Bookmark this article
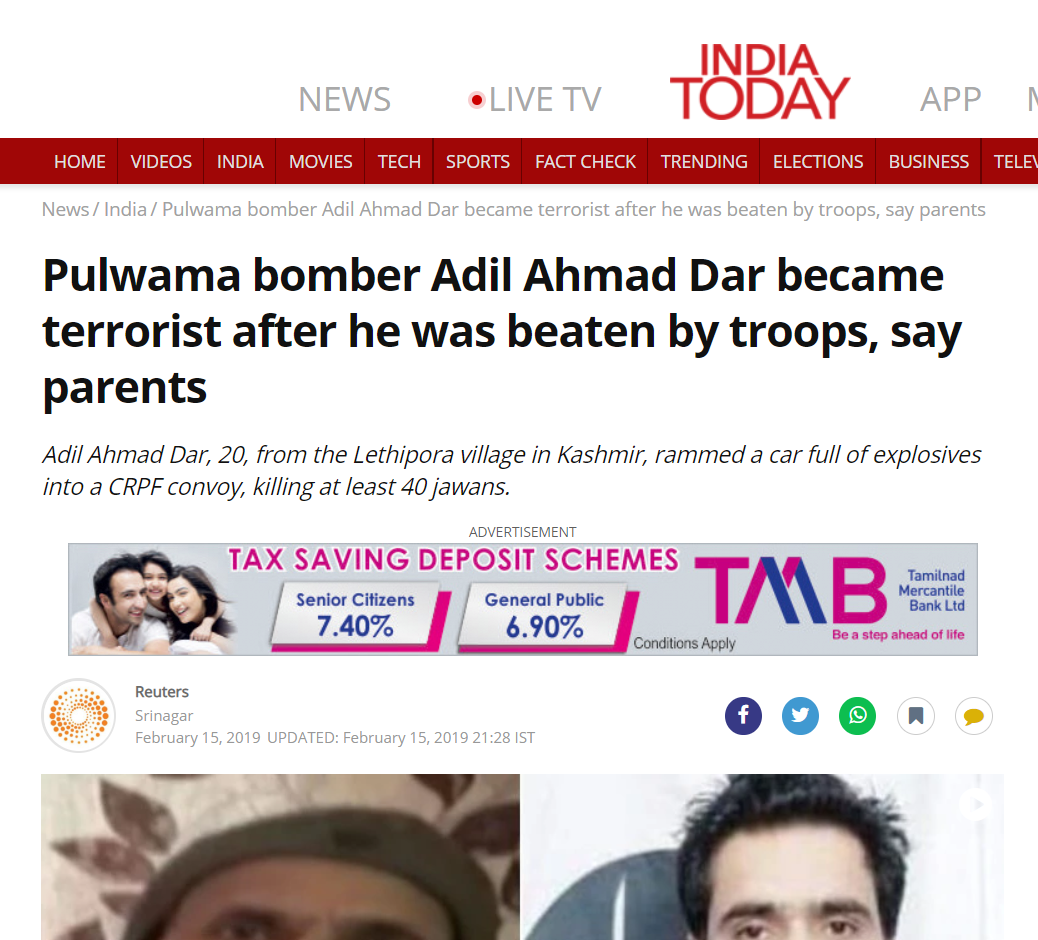This screenshot has height=940, width=1038. 916,716
